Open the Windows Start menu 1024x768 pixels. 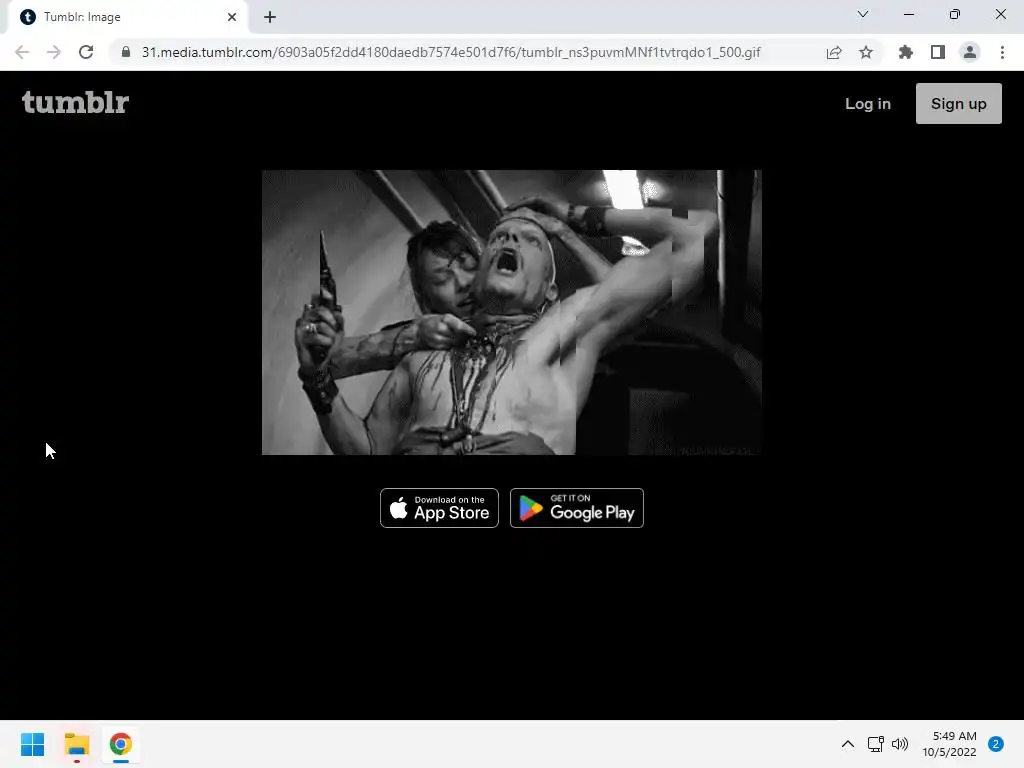click(33, 744)
